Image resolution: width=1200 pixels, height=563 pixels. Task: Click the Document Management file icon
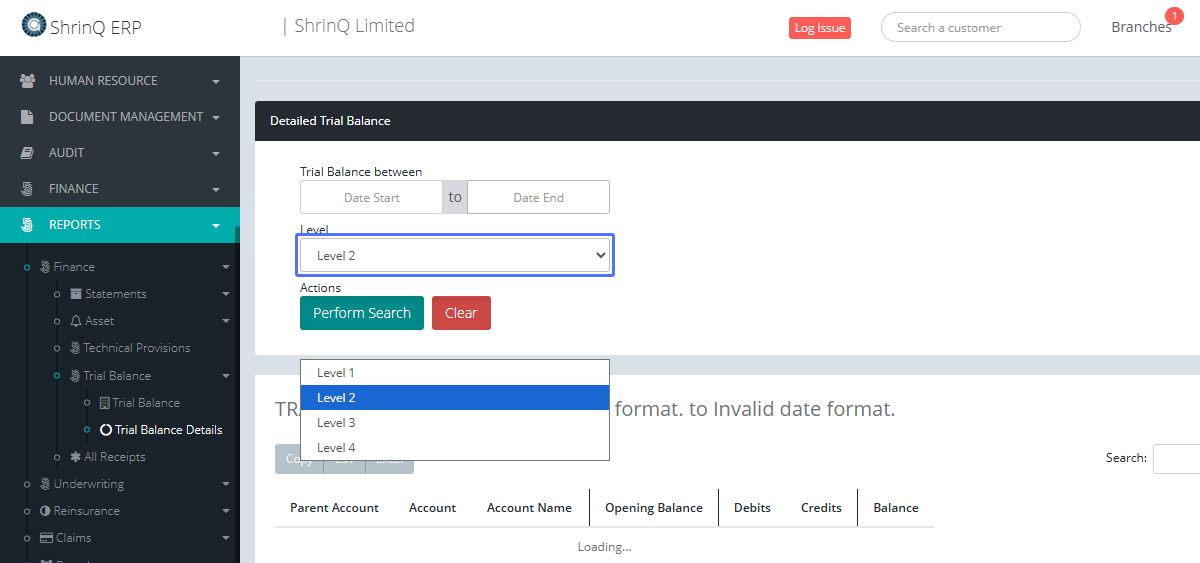pos(28,117)
